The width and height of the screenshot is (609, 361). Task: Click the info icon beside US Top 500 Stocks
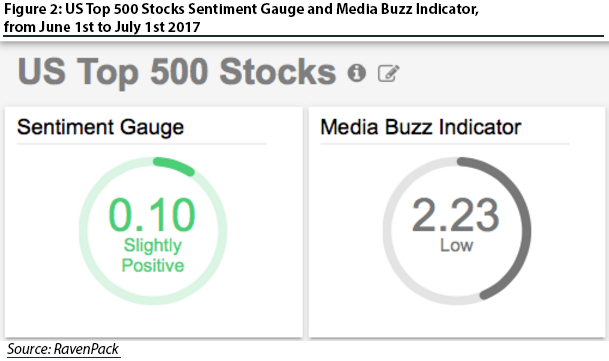pos(357,73)
